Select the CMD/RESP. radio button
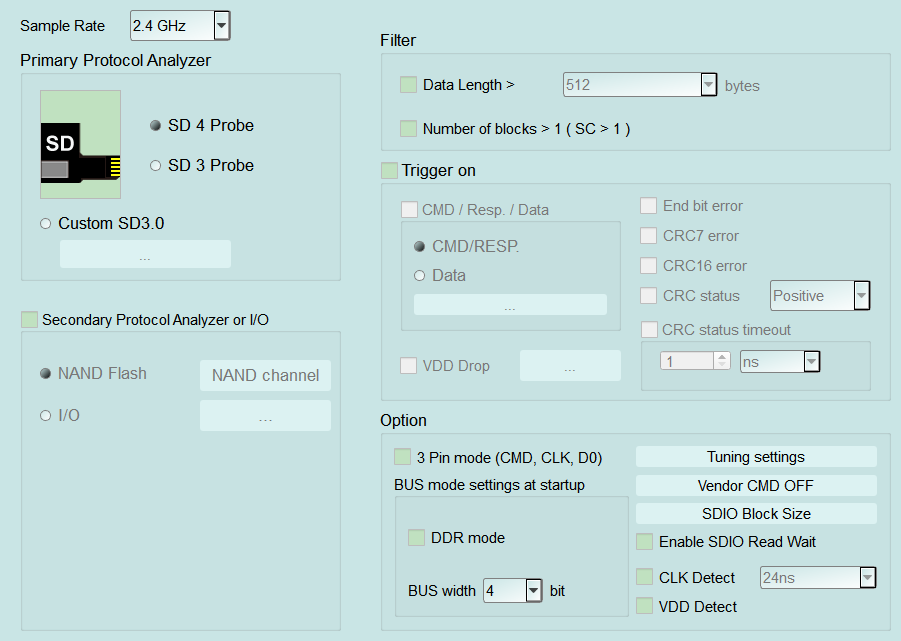 tap(419, 246)
